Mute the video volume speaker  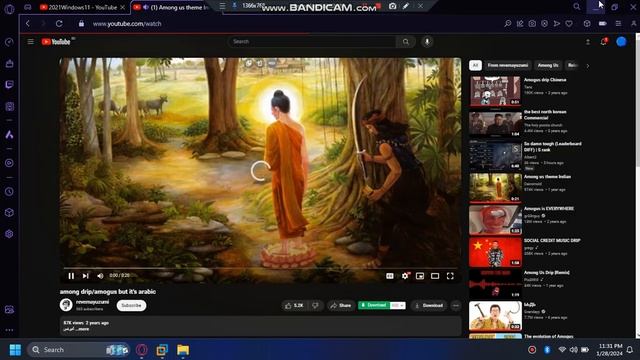coord(100,276)
